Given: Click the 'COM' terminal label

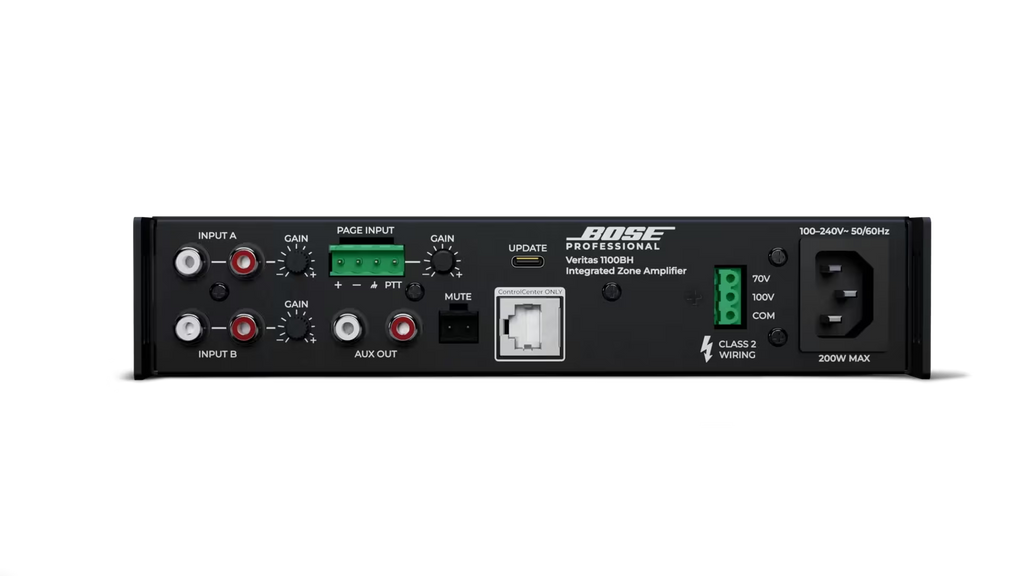Looking at the screenshot, I should point(763,315).
